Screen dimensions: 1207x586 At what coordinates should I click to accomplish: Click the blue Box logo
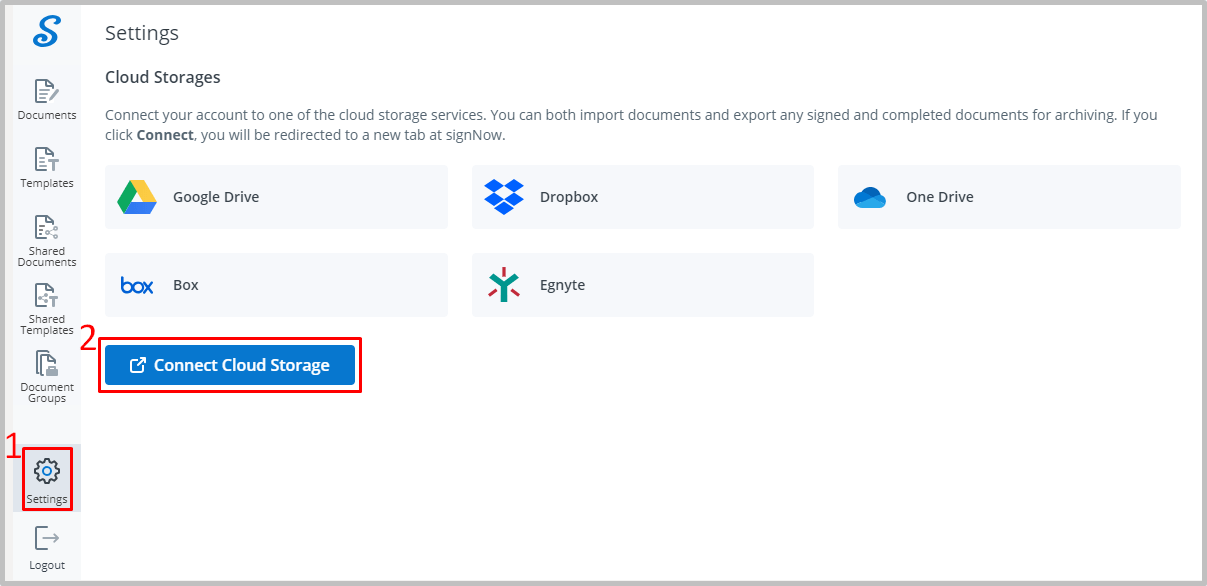click(x=136, y=285)
